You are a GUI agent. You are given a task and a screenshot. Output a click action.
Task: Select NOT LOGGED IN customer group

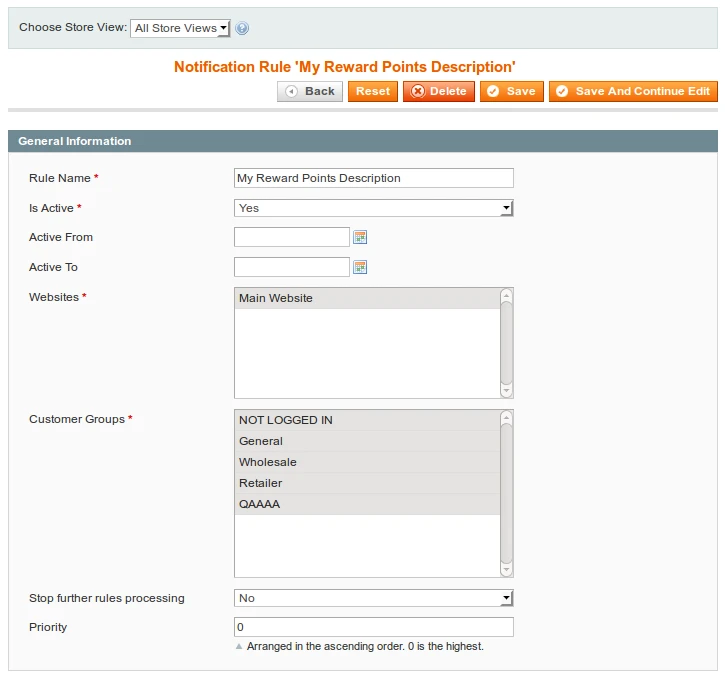click(x=366, y=420)
